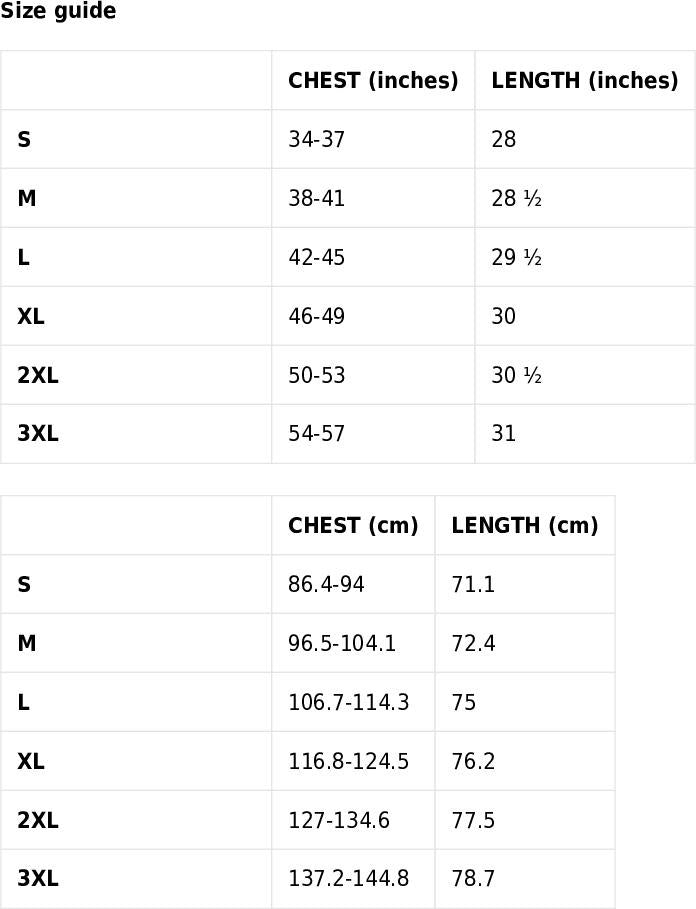Select the LENGTH (inches) column header
The image size is (696, 909).
tap(584, 81)
